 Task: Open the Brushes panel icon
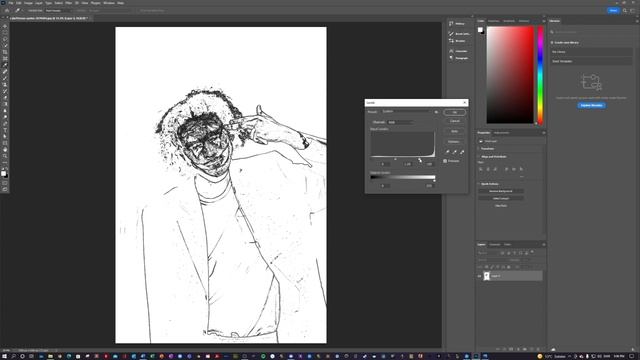(451, 41)
